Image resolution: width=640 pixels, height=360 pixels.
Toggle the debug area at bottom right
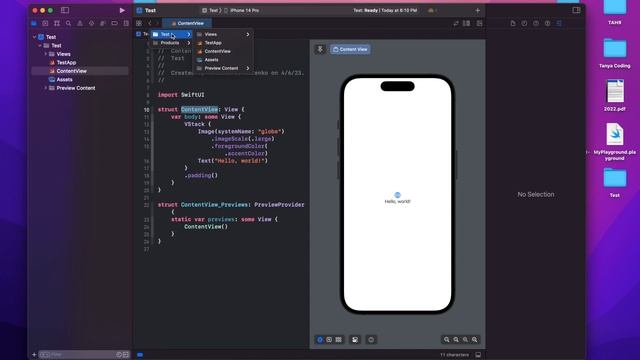(x=478, y=355)
